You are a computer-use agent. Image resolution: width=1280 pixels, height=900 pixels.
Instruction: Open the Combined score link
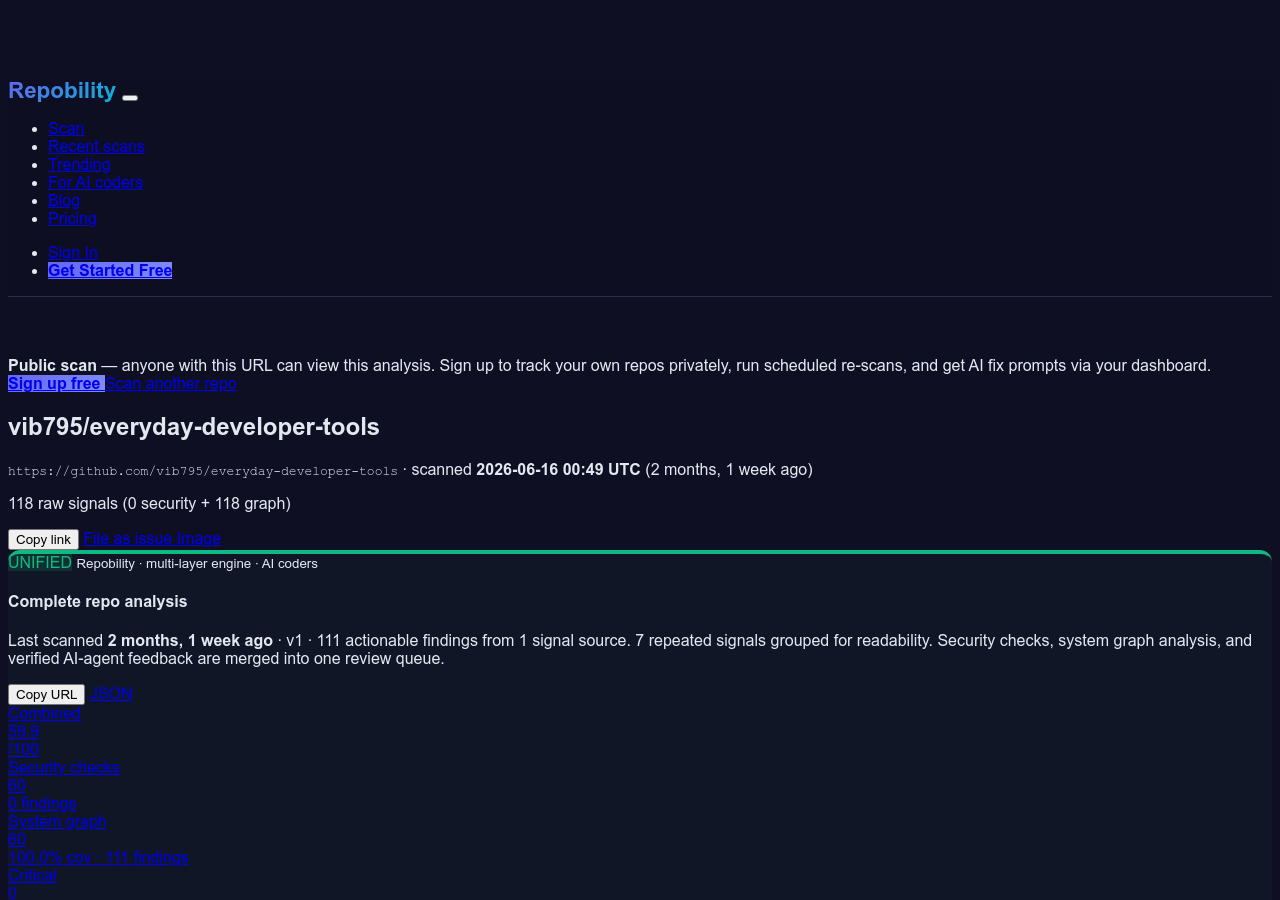[44, 731]
